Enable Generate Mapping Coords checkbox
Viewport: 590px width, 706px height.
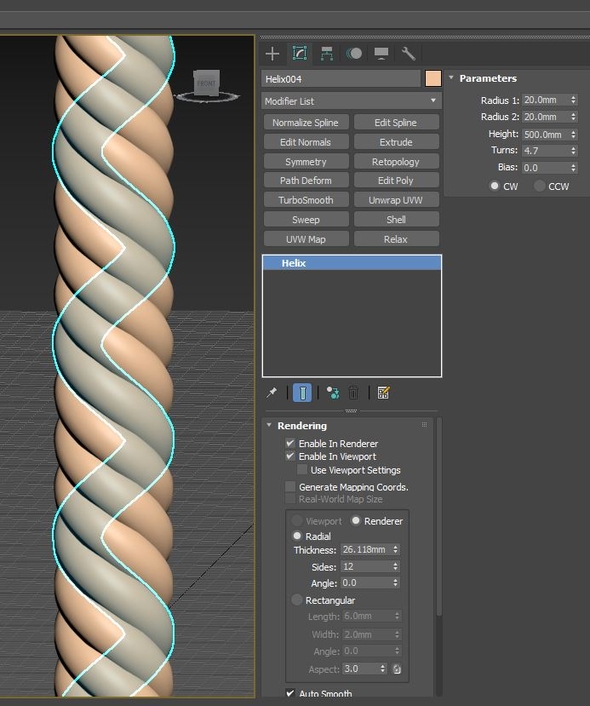tap(290, 486)
